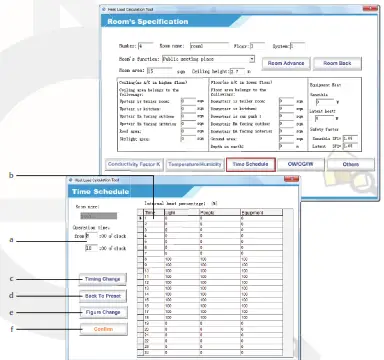Focus the Upstair facing interior area field
The image size is (384, 360).
coord(188,124)
